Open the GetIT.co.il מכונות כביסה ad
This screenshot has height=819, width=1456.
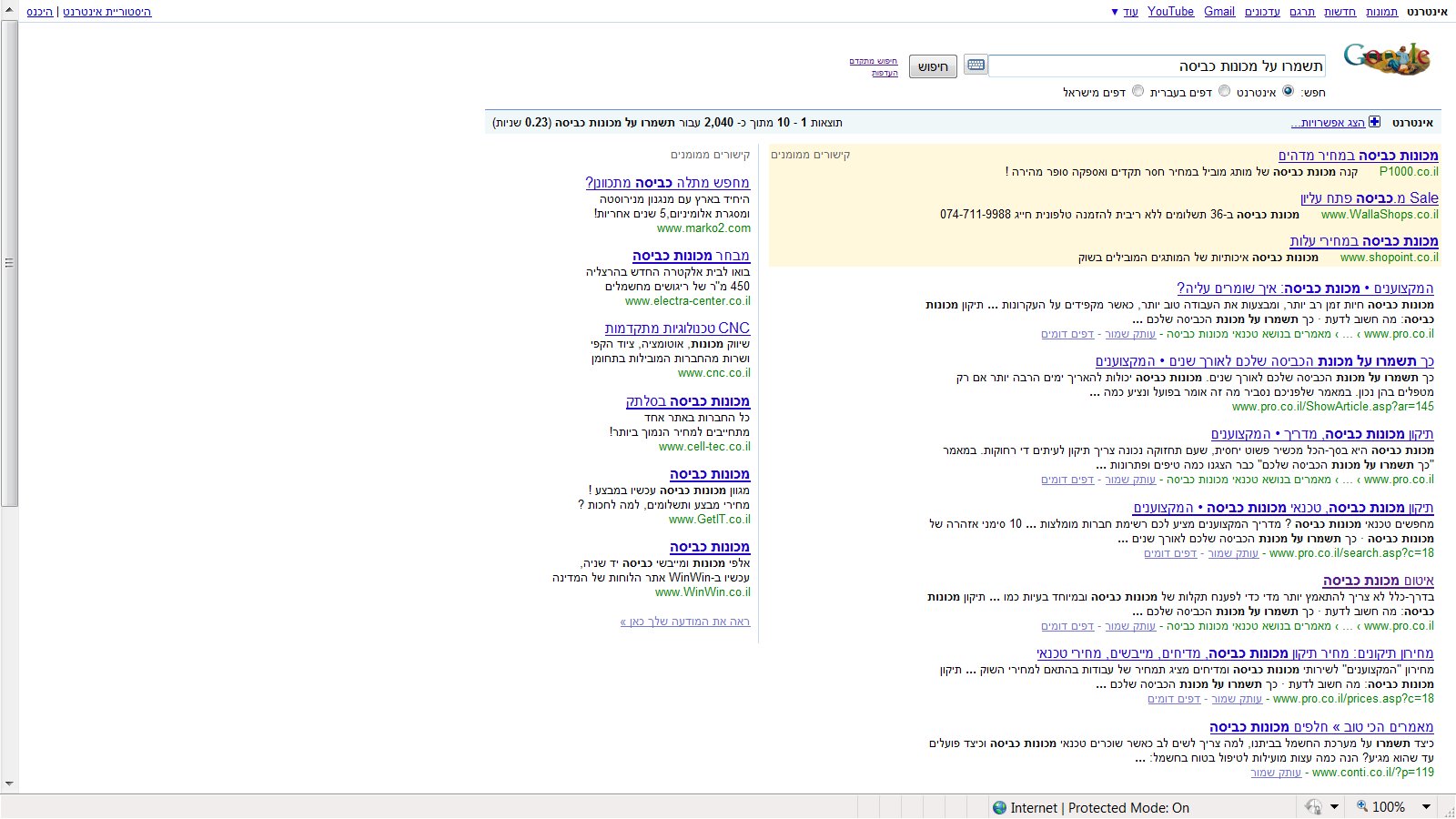pyautogui.click(x=710, y=474)
